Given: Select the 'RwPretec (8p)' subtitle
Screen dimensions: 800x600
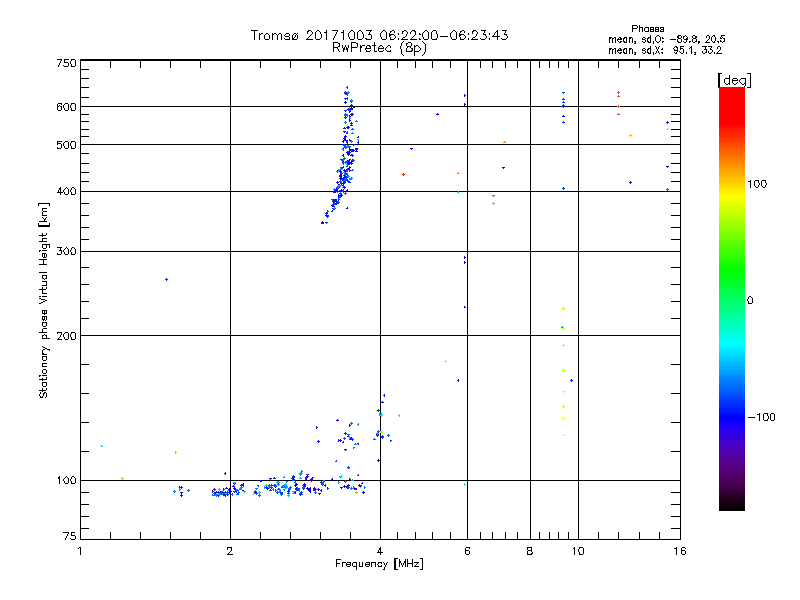Looking at the screenshot, I should (379, 48).
